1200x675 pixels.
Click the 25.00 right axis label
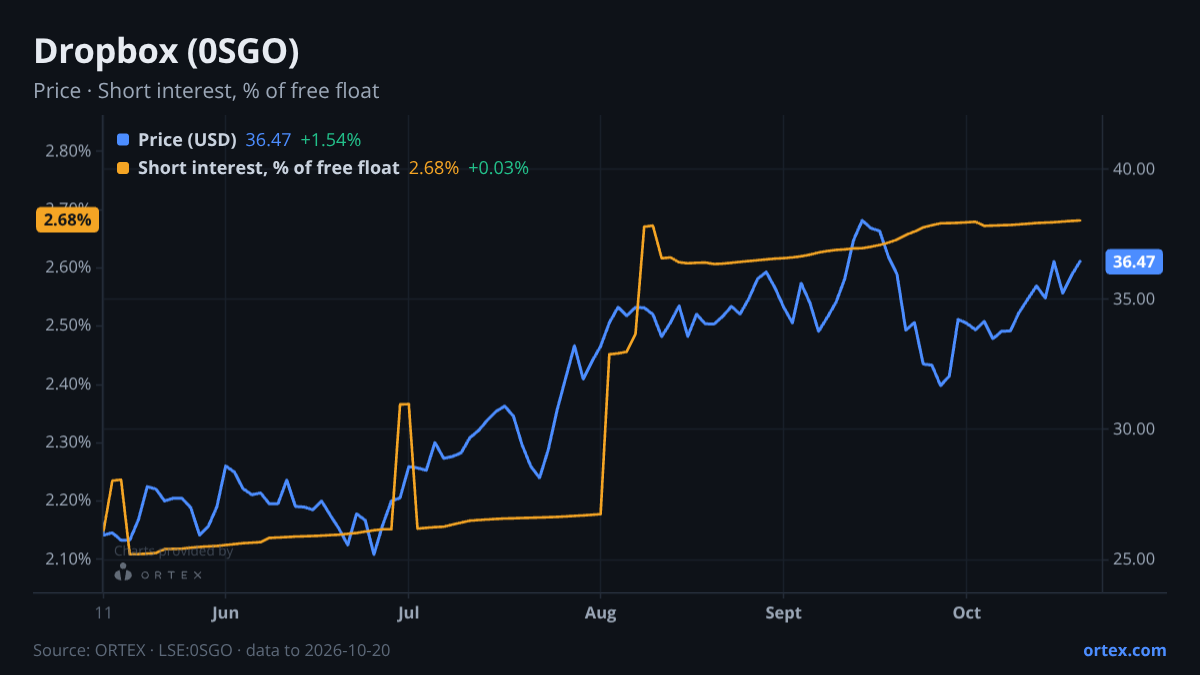[x=1134, y=559]
